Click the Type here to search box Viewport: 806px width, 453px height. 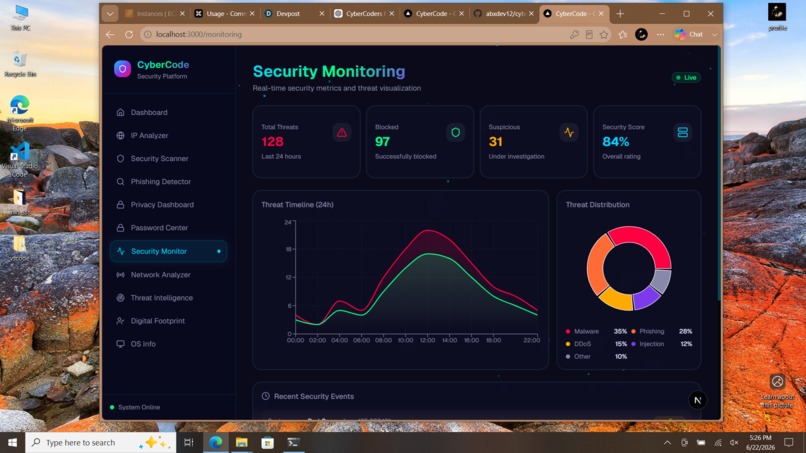point(101,443)
